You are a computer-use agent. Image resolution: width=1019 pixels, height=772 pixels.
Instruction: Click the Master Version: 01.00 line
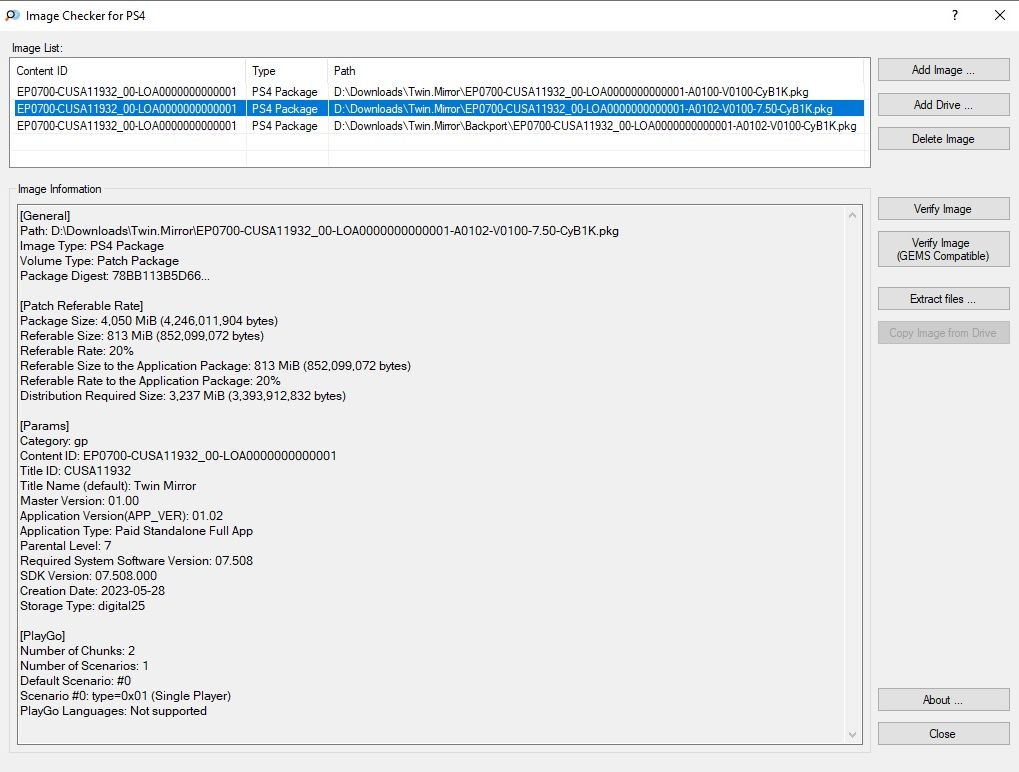pos(79,500)
